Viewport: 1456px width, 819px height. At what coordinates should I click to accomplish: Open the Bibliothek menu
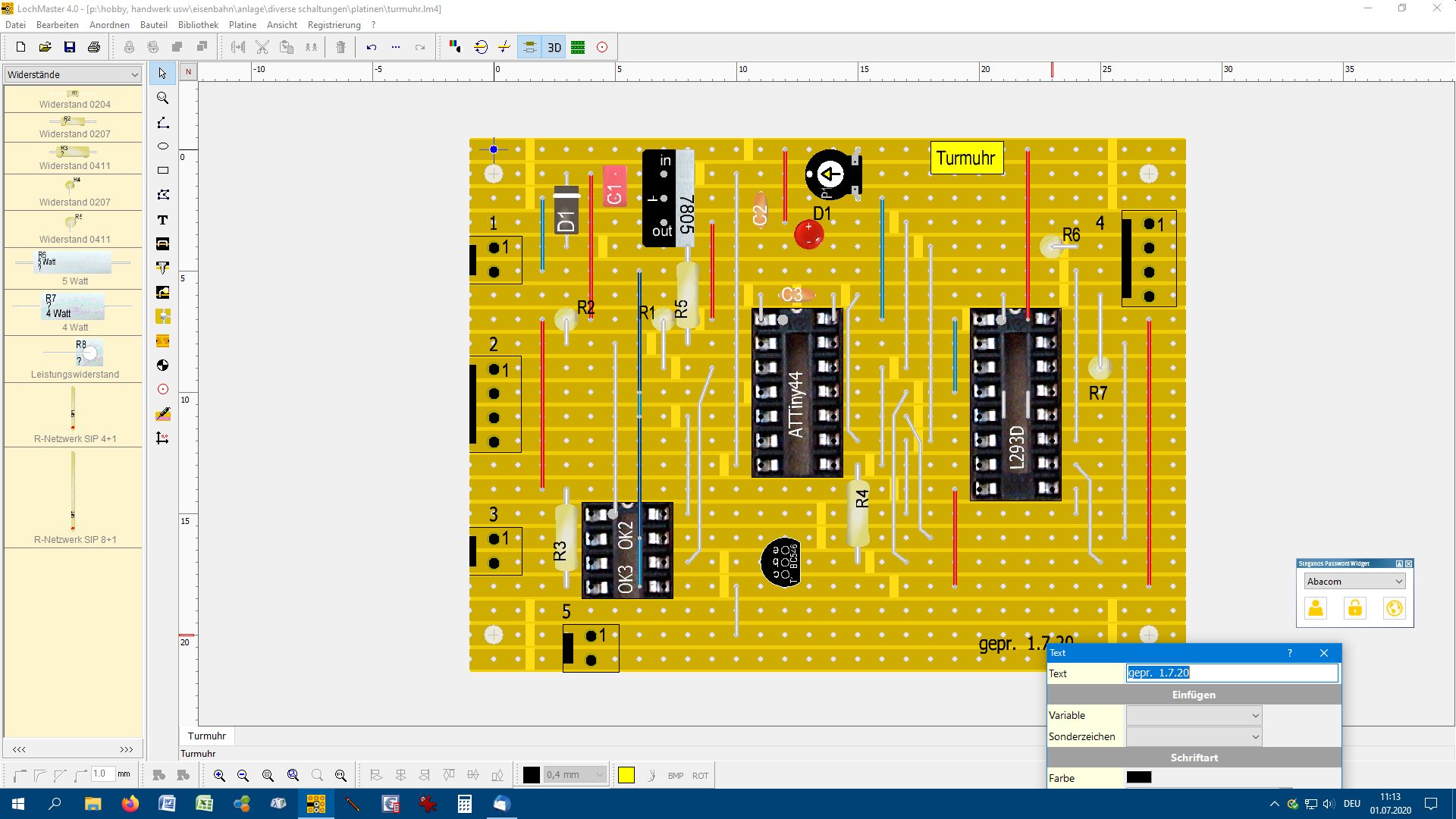pos(198,25)
